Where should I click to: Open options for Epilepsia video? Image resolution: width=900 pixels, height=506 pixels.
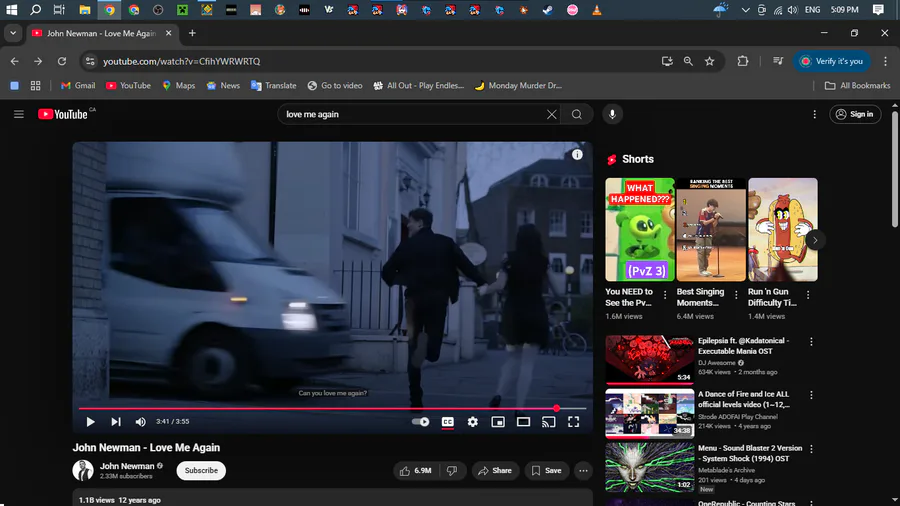(811, 342)
